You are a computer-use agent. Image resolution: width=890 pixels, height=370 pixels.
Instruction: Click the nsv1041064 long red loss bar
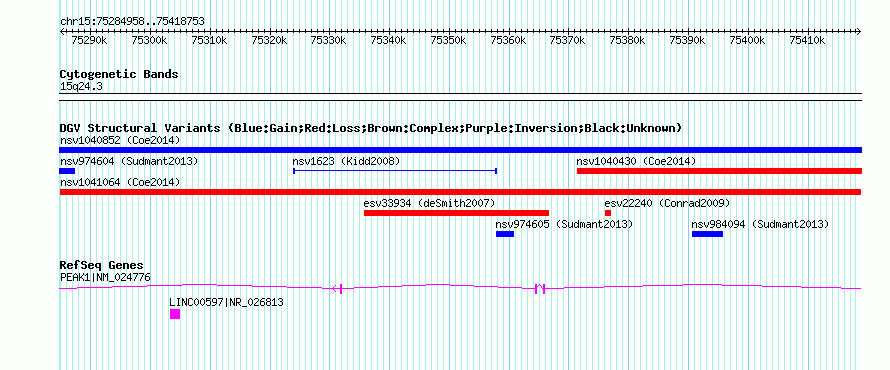(x=460, y=192)
